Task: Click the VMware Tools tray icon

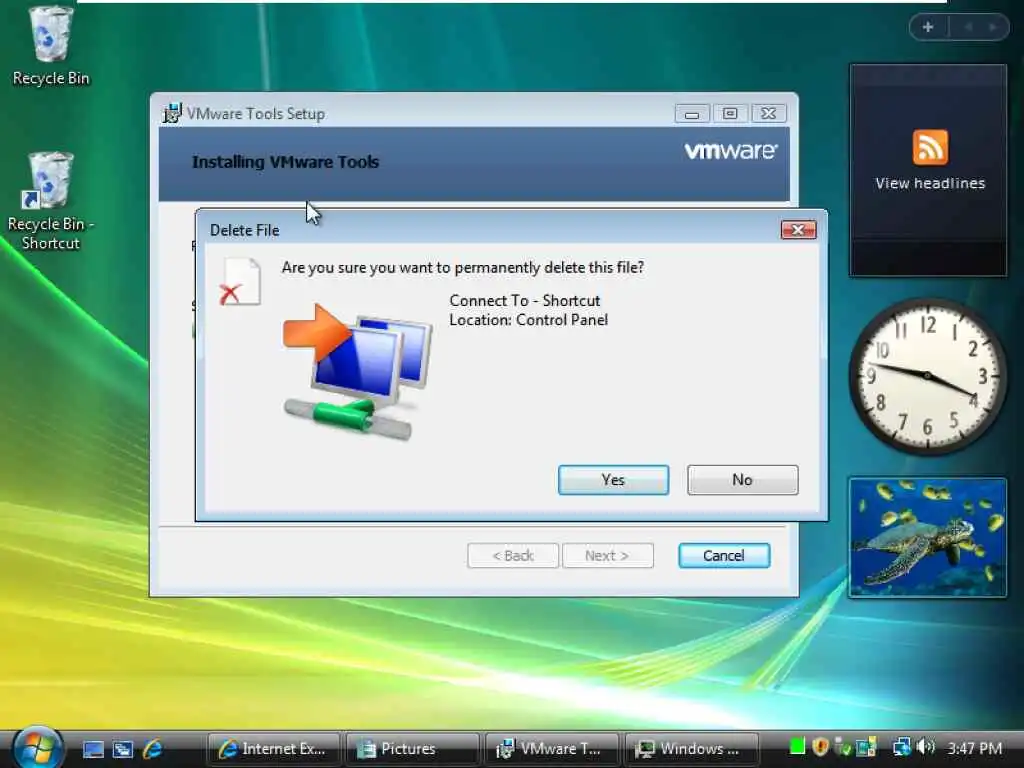Action: point(866,747)
